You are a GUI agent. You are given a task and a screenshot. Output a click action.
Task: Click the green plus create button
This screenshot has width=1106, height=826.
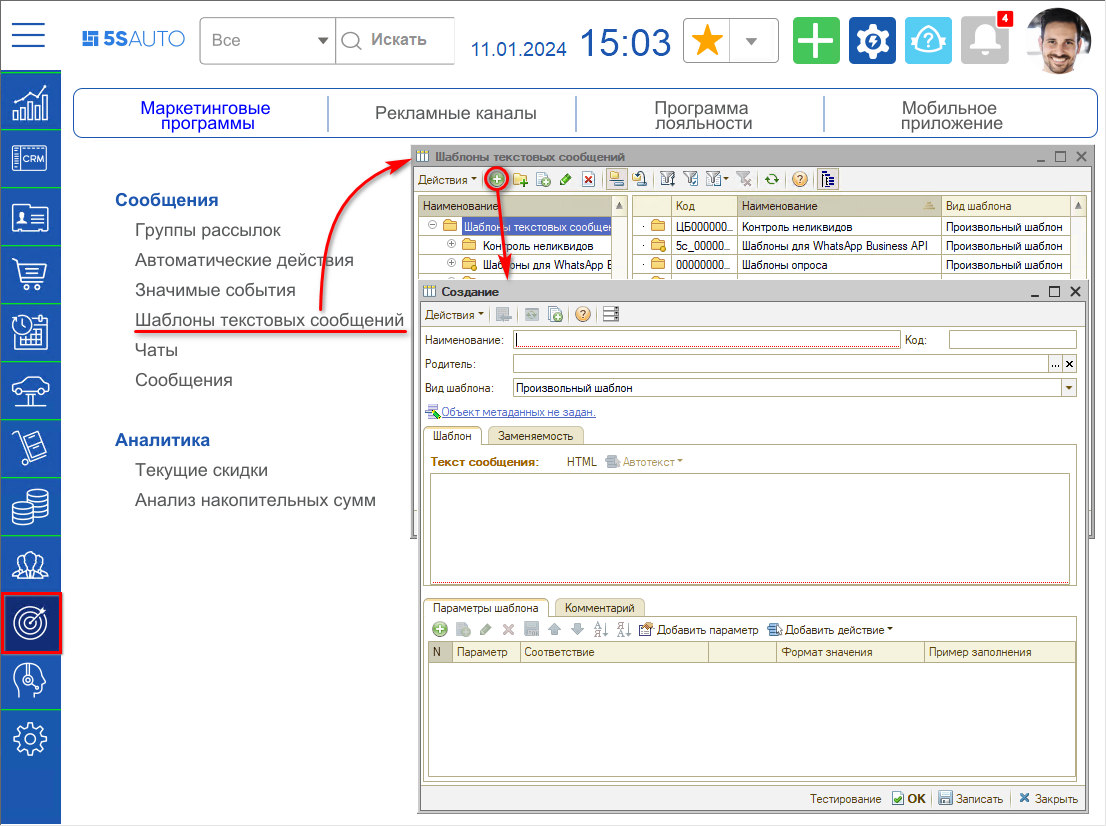click(x=816, y=40)
